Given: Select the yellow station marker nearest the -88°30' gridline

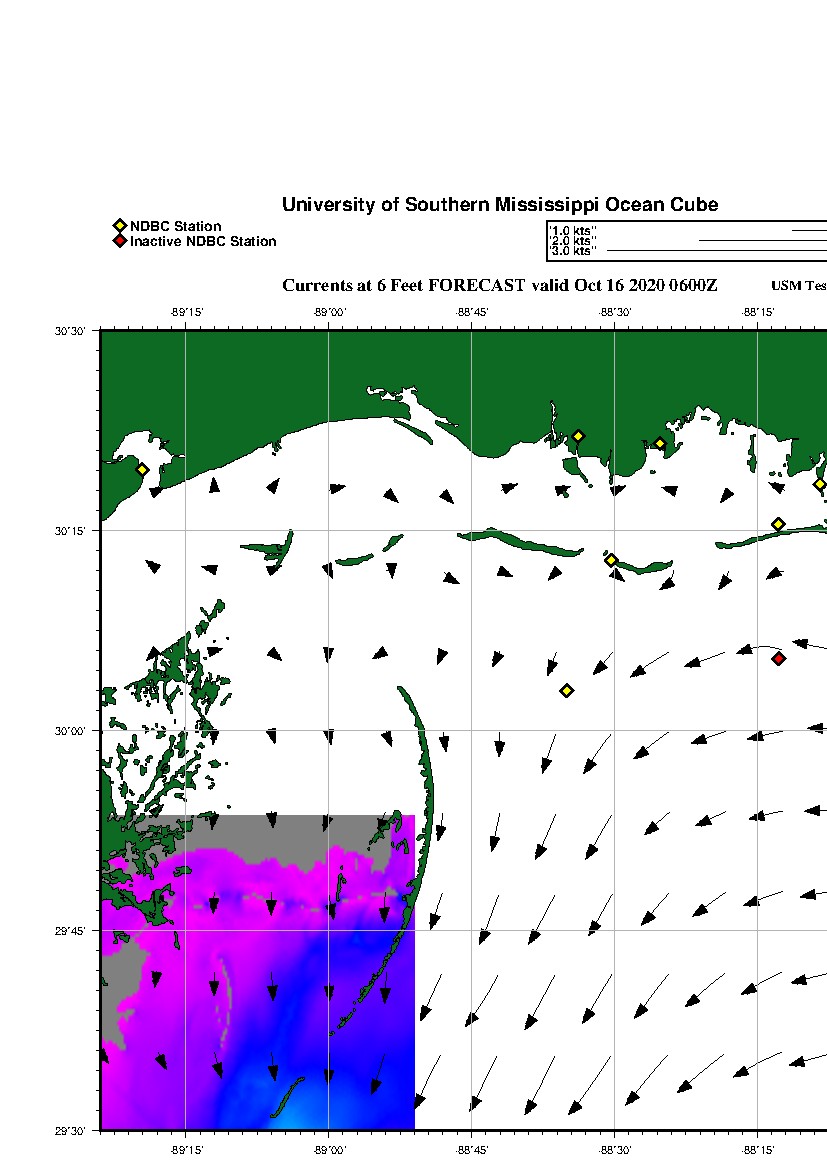Looking at the screenshot, I should [611, 560].
